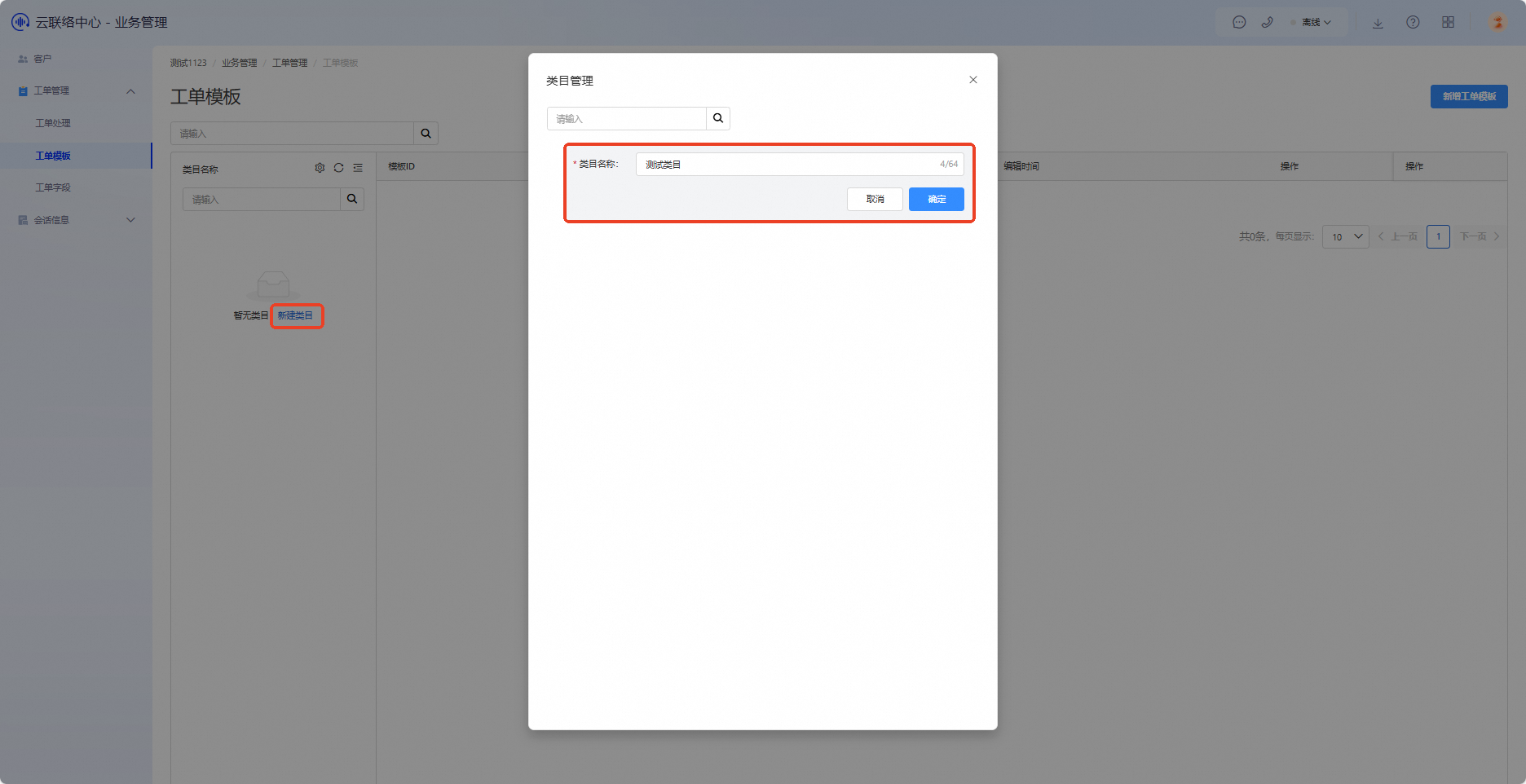Image resolution: width=1526 pixels, height=784 pixels.
Task: Open 客户 in the sidebar
Action: (42, 59)
